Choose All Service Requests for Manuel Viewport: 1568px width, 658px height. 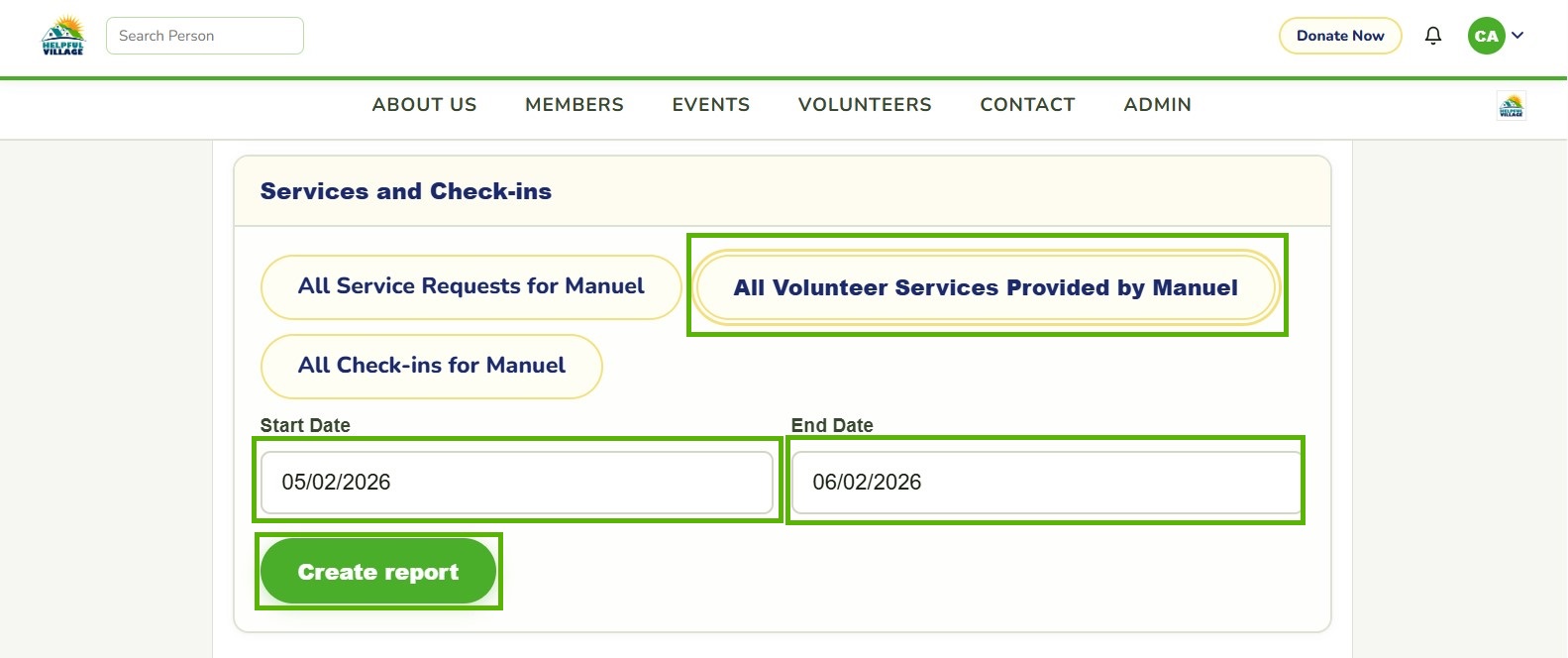[x=470, y=287]
